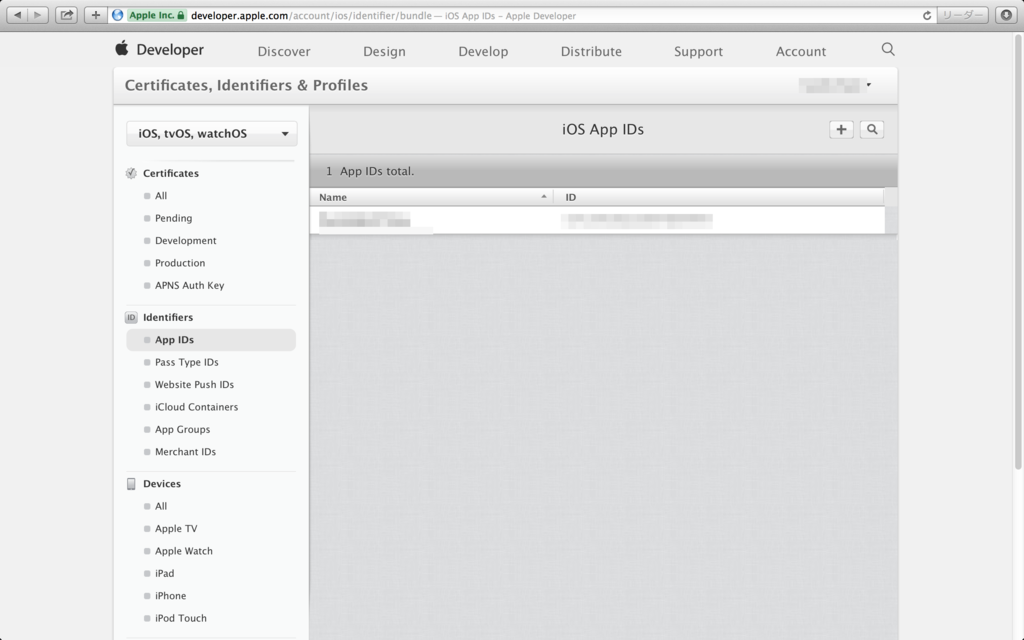Open the Design menu
This screenshot has width=1024, height=640.
pos(384,52)
